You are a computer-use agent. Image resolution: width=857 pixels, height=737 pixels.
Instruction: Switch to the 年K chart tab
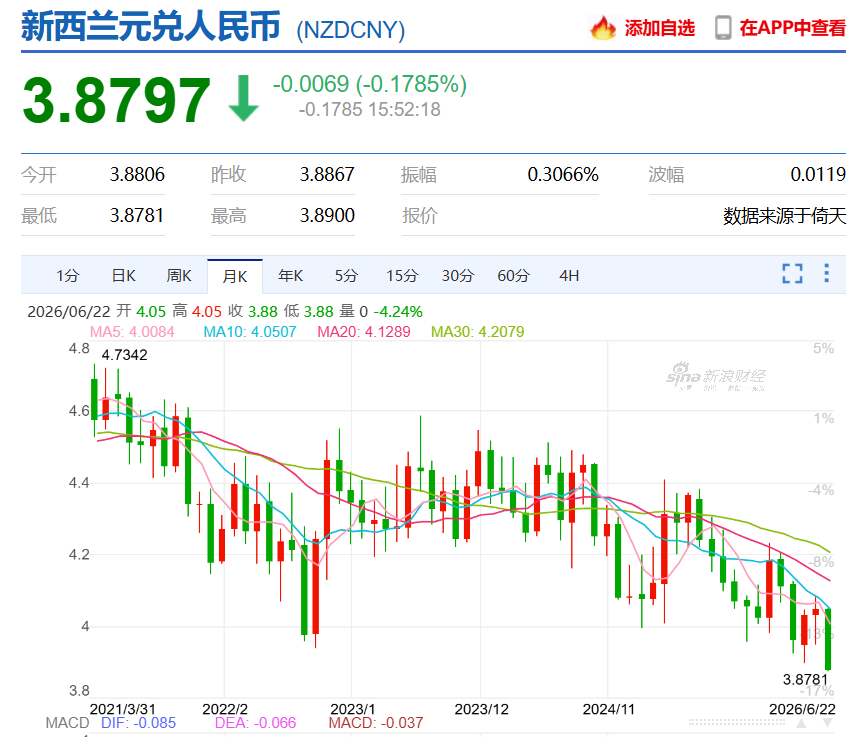[290, 276]
